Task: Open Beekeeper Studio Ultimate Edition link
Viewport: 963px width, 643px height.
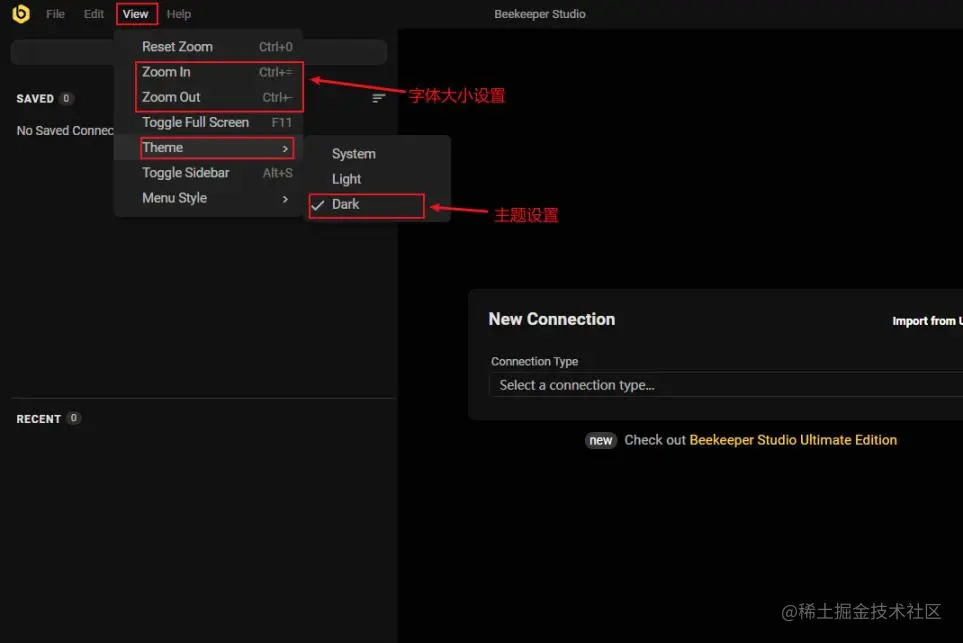Action: tap(793, 440)
